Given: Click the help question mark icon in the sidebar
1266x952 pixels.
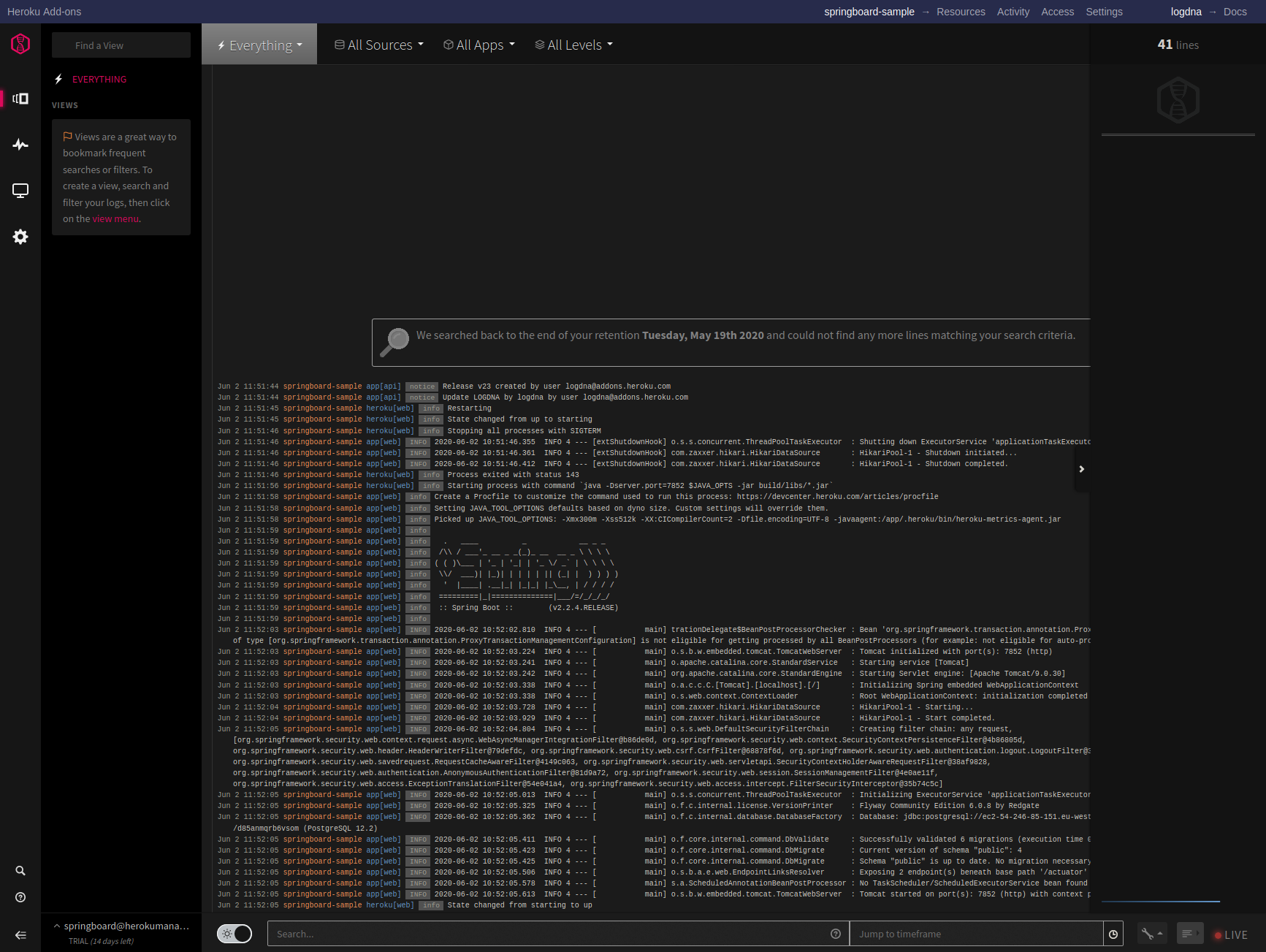Looking at the screenshot, I should tap(20, 897).
